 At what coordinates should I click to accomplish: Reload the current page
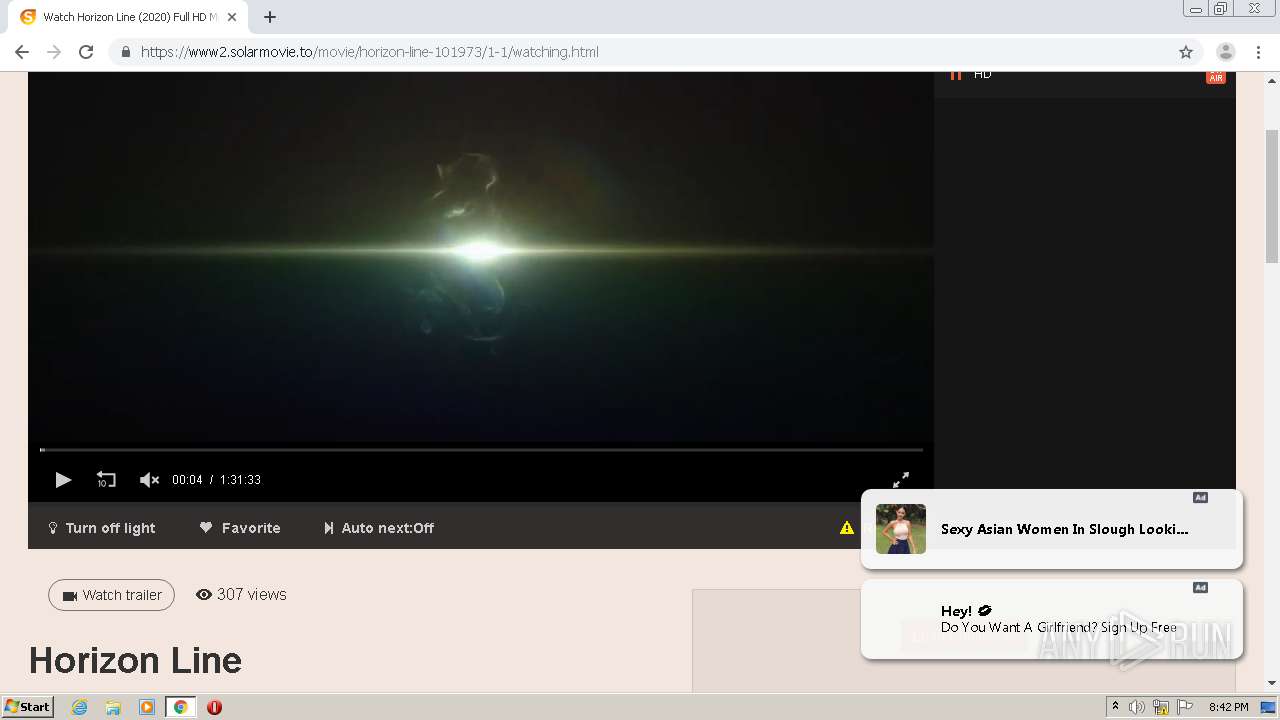[x=86, y=52]
